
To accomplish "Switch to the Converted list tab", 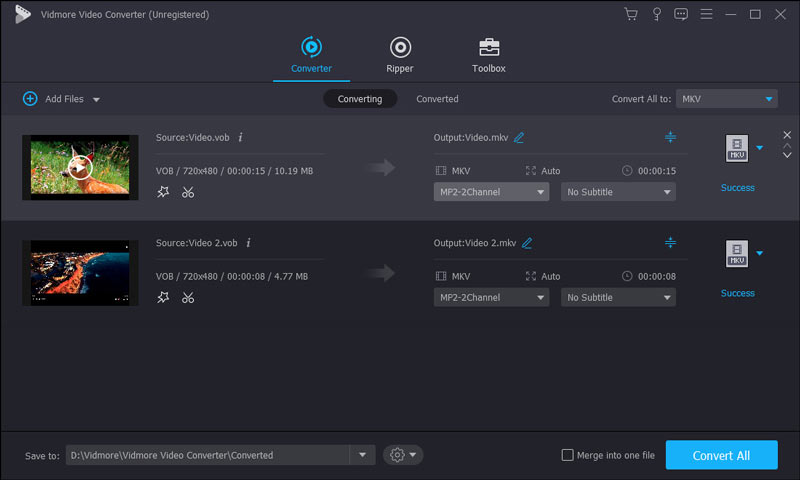I will [x=437, y=99].
